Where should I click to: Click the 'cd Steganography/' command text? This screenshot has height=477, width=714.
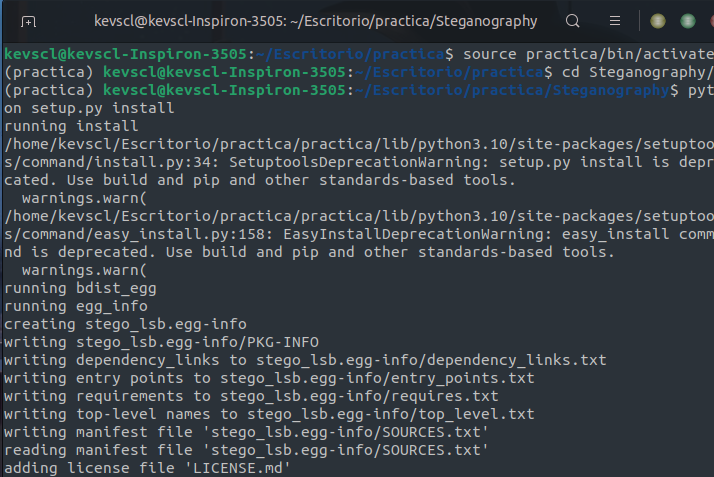638,72
